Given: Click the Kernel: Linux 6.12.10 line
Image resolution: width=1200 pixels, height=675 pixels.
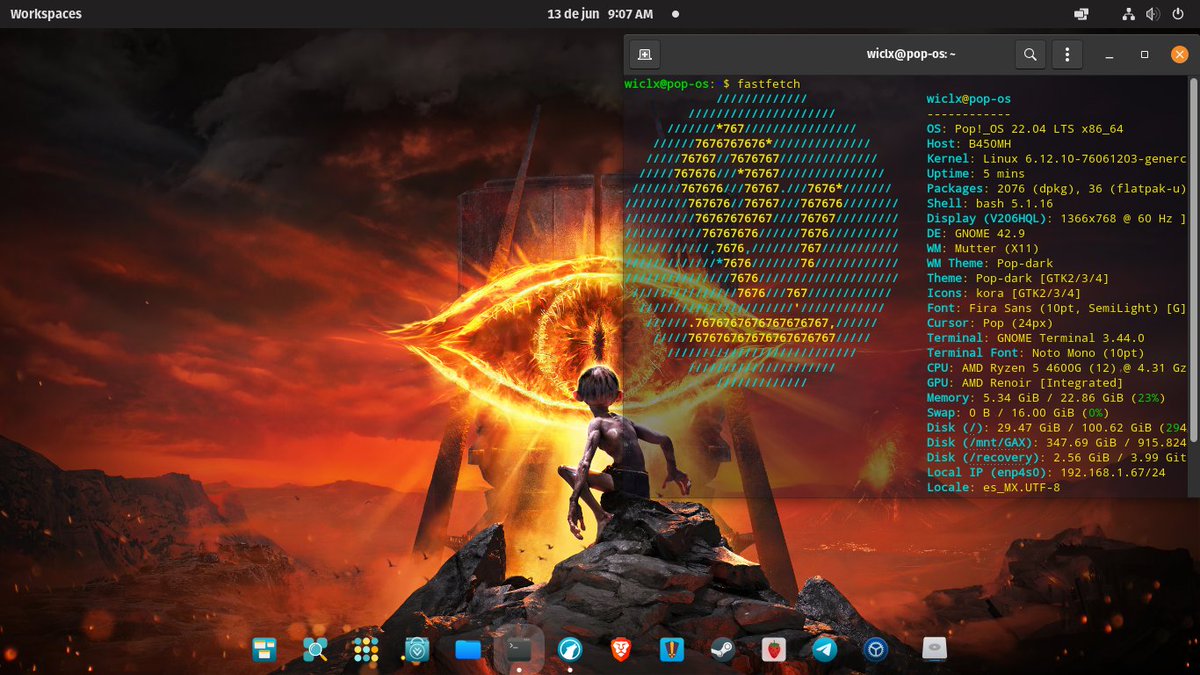Looking at the screenshot, I should tap(1056, 159).
